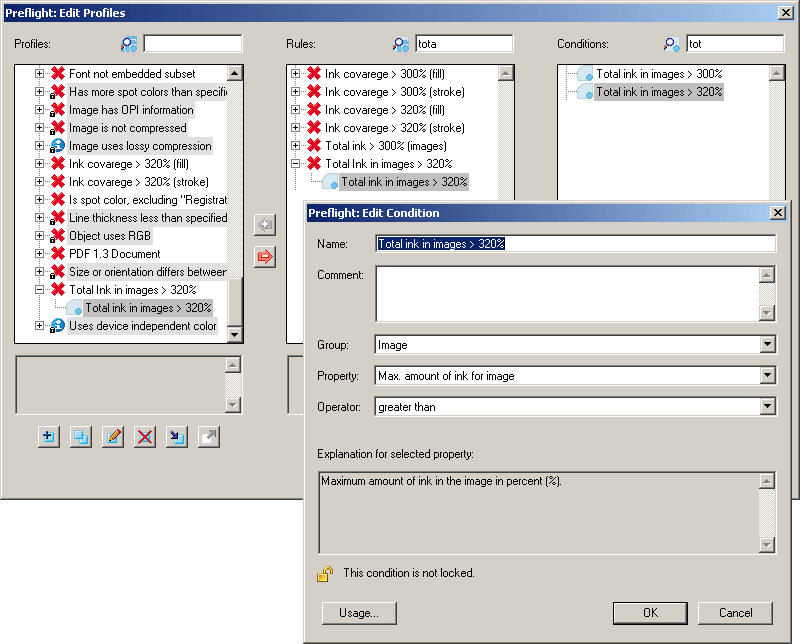Click the Export profile arrow icon
The height and width of the screenshot is (644, 800).
209,437
